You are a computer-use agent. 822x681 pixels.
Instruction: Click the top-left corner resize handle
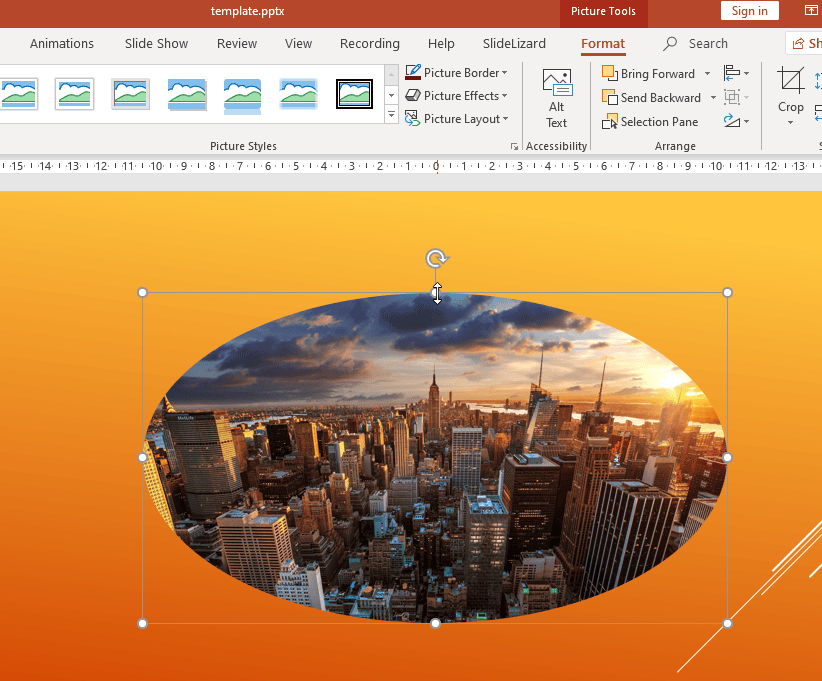click(143, 293)
